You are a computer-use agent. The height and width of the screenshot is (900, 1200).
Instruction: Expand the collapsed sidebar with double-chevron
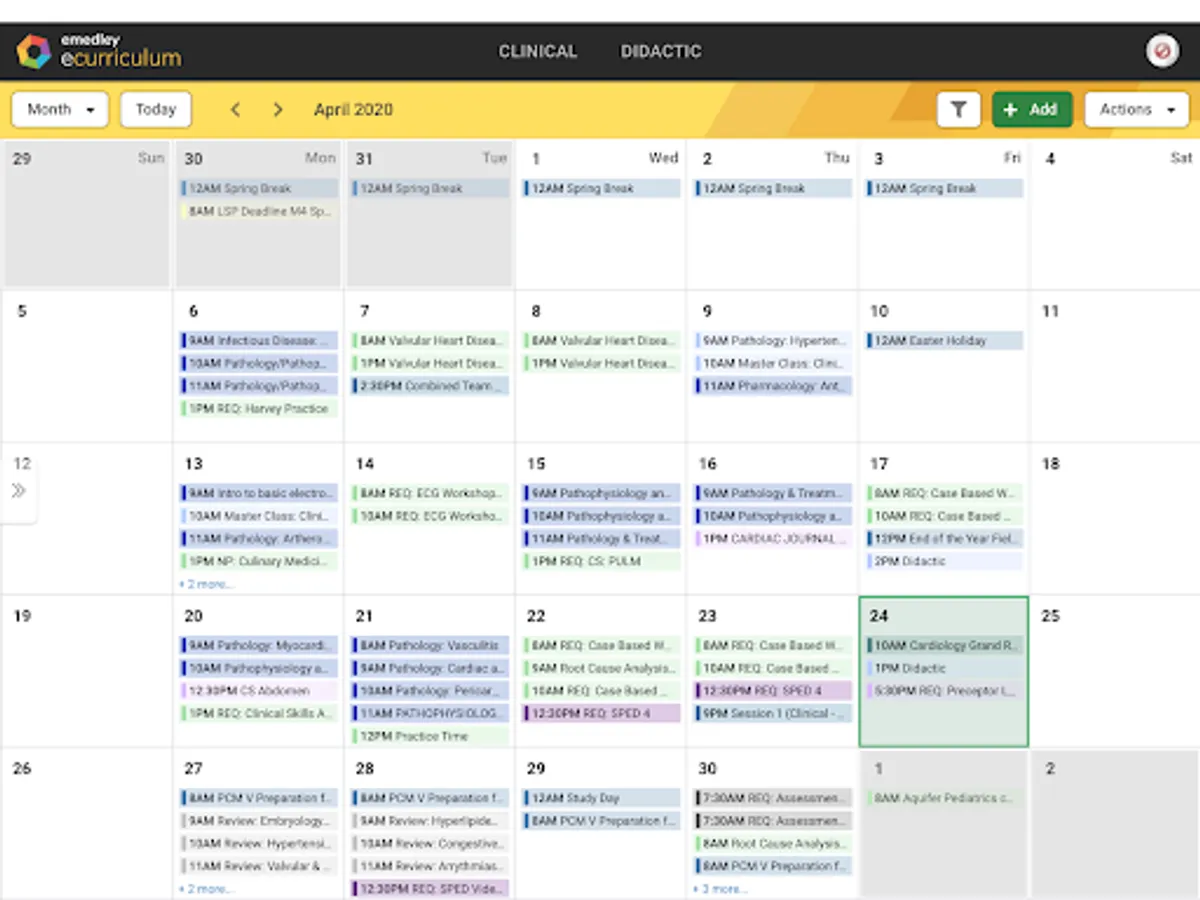pos(20,490)
